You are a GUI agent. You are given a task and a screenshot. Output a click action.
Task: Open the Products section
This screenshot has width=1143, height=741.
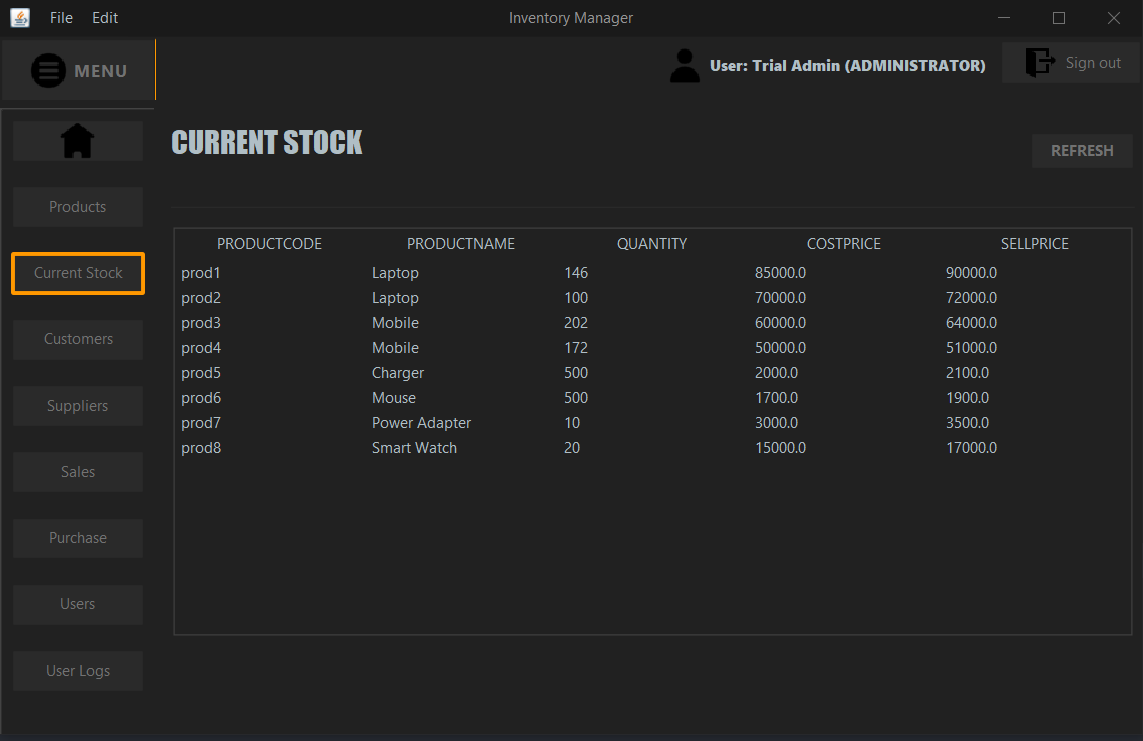tap(77, 207)
